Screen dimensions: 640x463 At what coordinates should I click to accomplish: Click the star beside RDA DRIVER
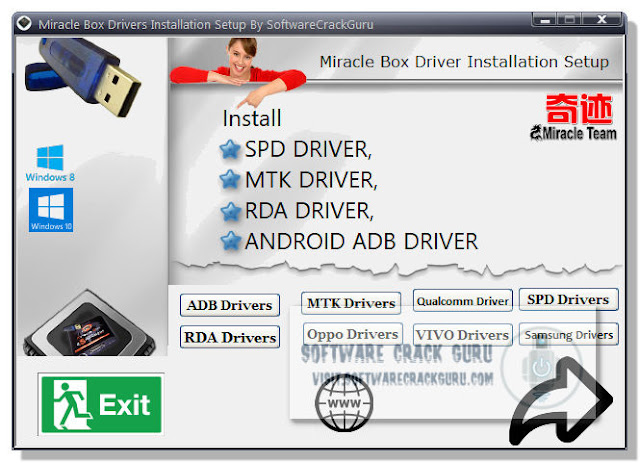coord(231,211)
